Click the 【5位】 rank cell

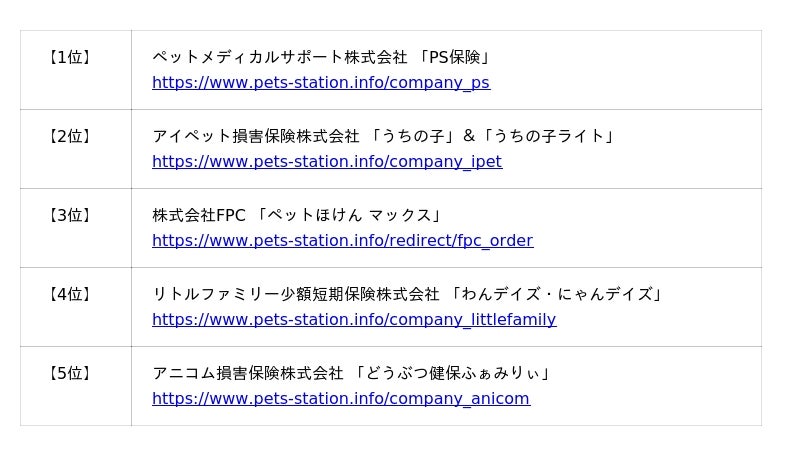coord(70,374)
